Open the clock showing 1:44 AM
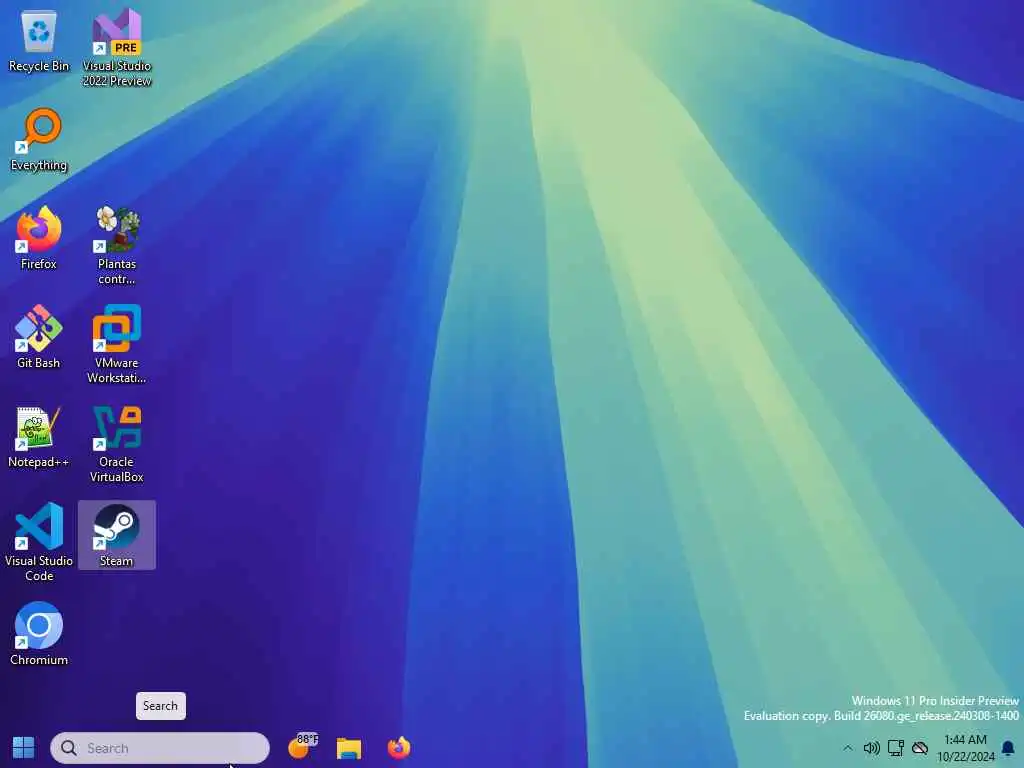Image resolution: width=1024 pixels, height=768 pixels. 965,748
